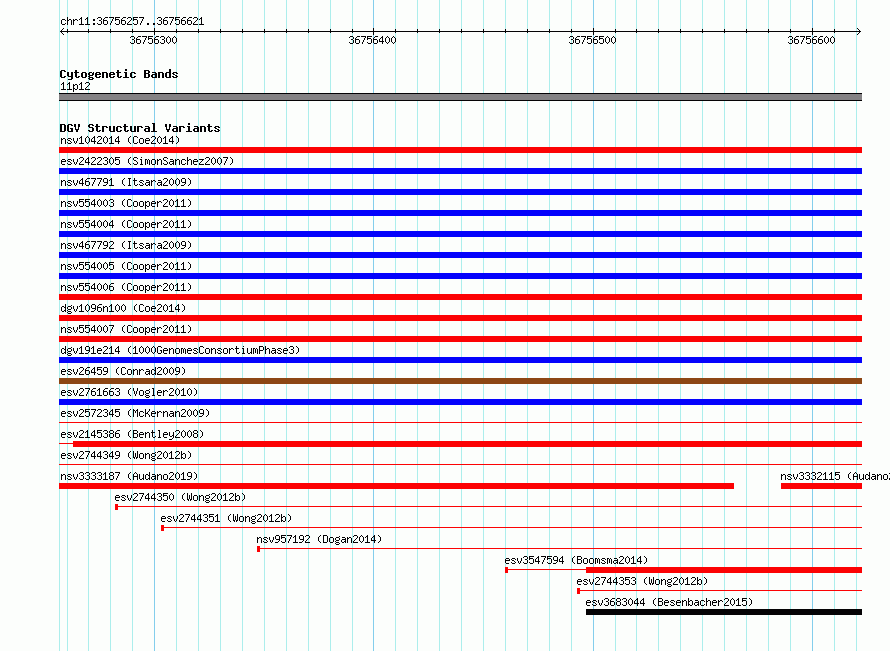Click the esv2145386 (Bentley2008) variant label

pyautogui.click(x=132, y=434)
